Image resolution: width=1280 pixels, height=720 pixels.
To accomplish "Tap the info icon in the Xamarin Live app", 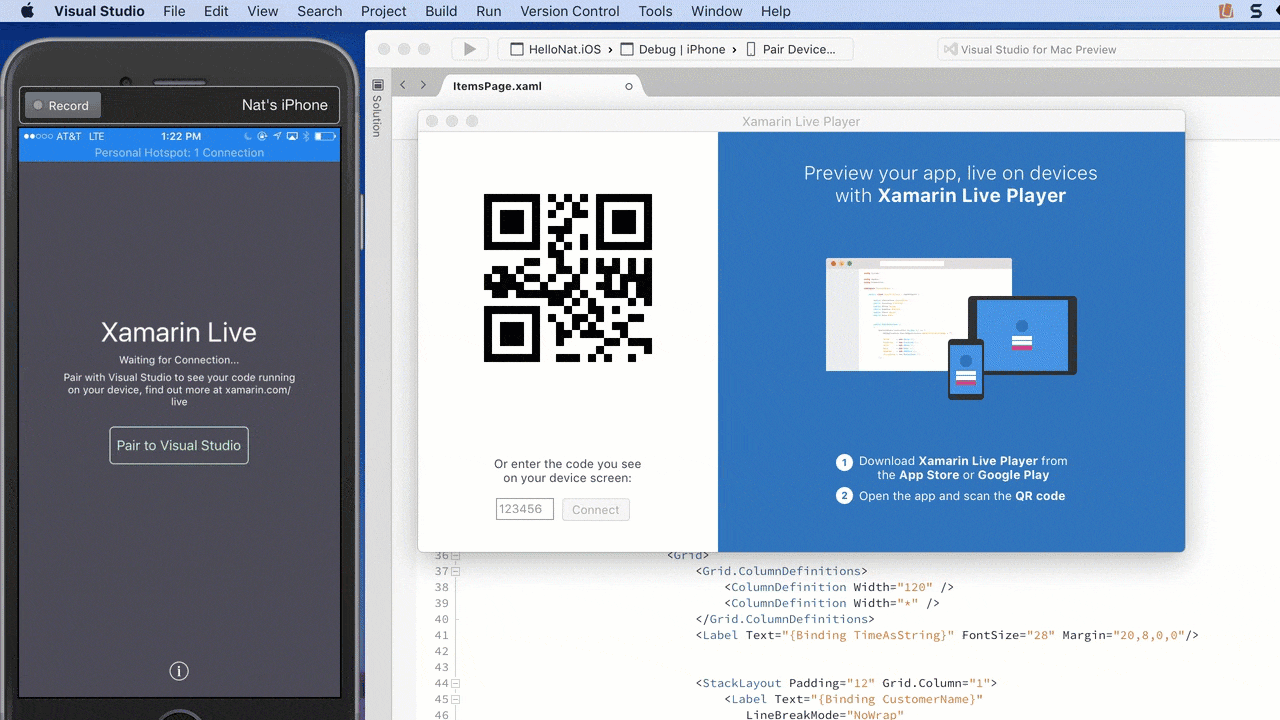I will [x=179, y=671].
